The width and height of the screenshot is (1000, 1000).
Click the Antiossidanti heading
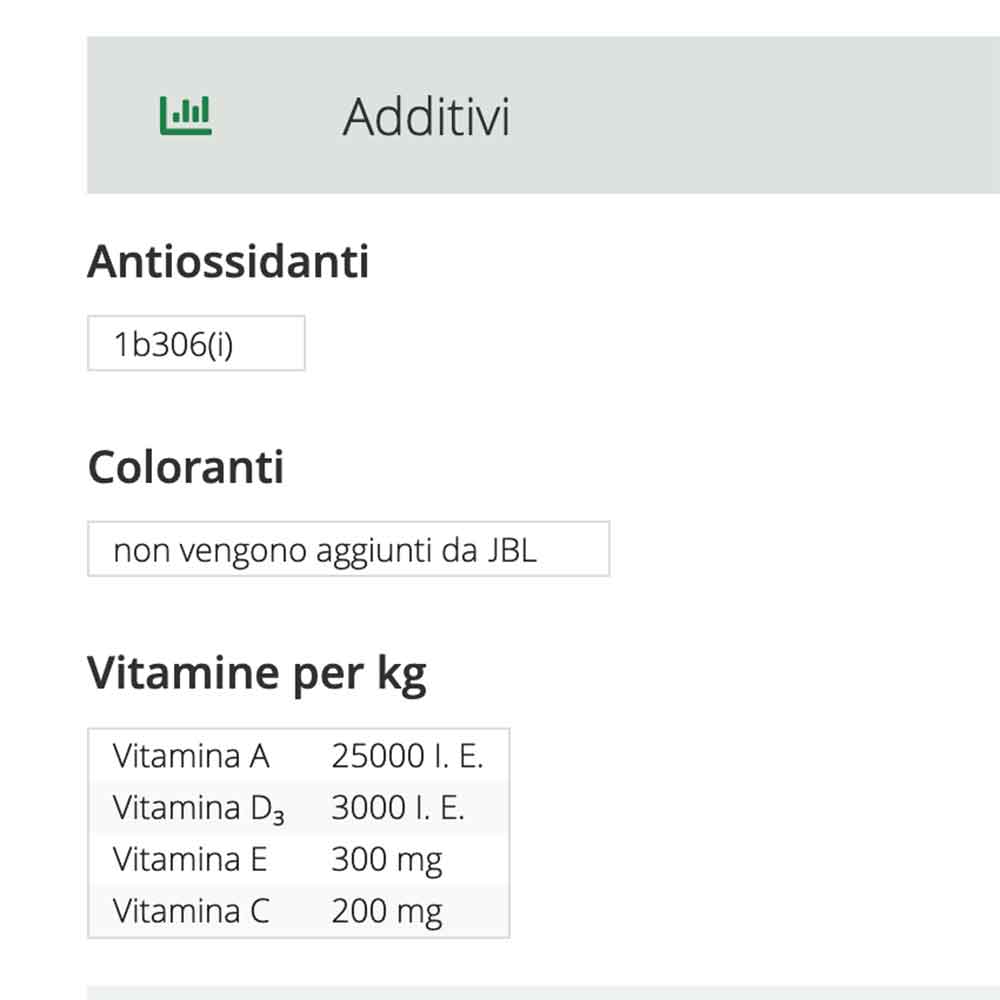pyautogui.click(x=229, y=262)
